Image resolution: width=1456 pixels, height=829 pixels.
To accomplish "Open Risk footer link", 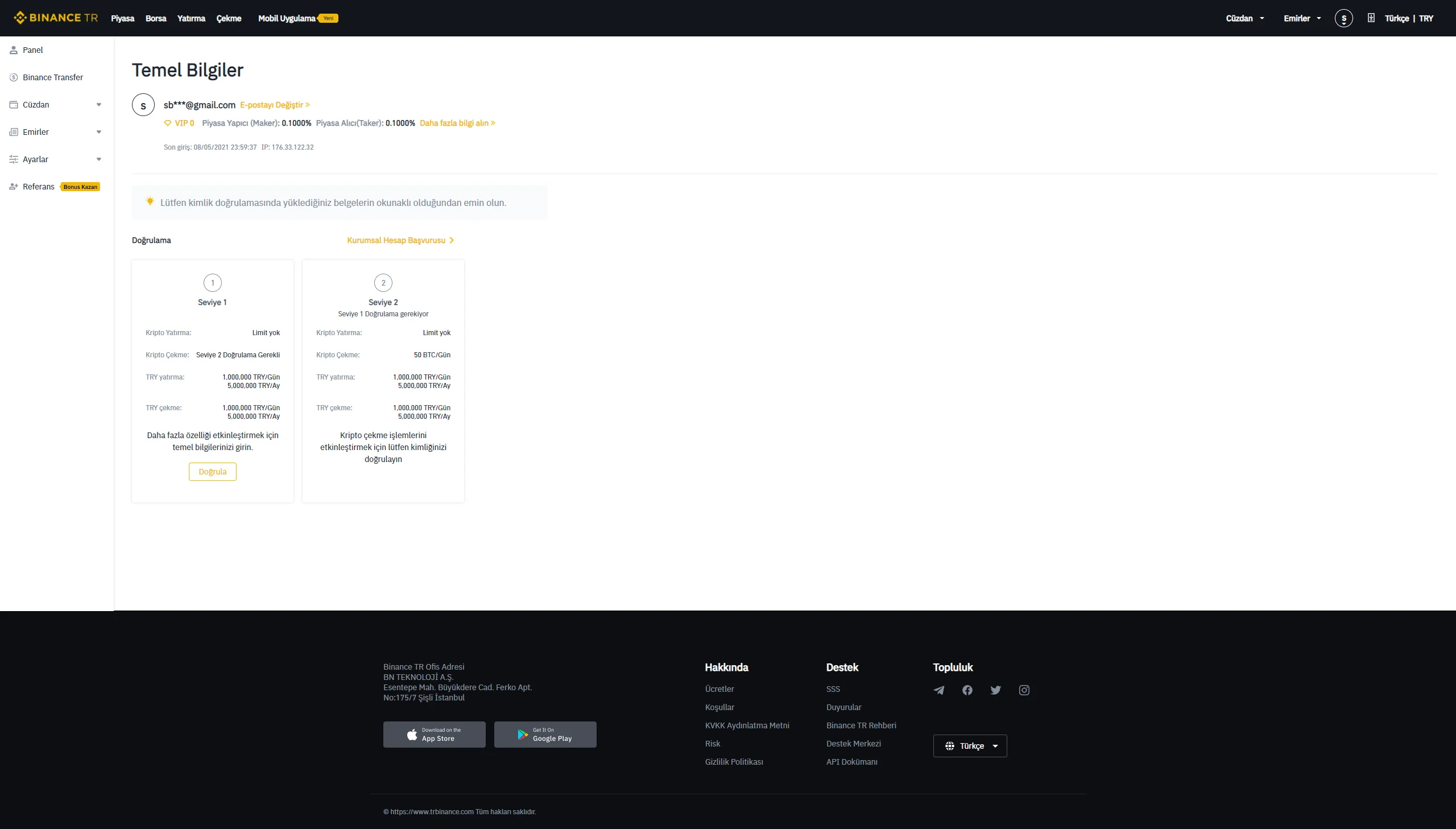I will (712, 744).
